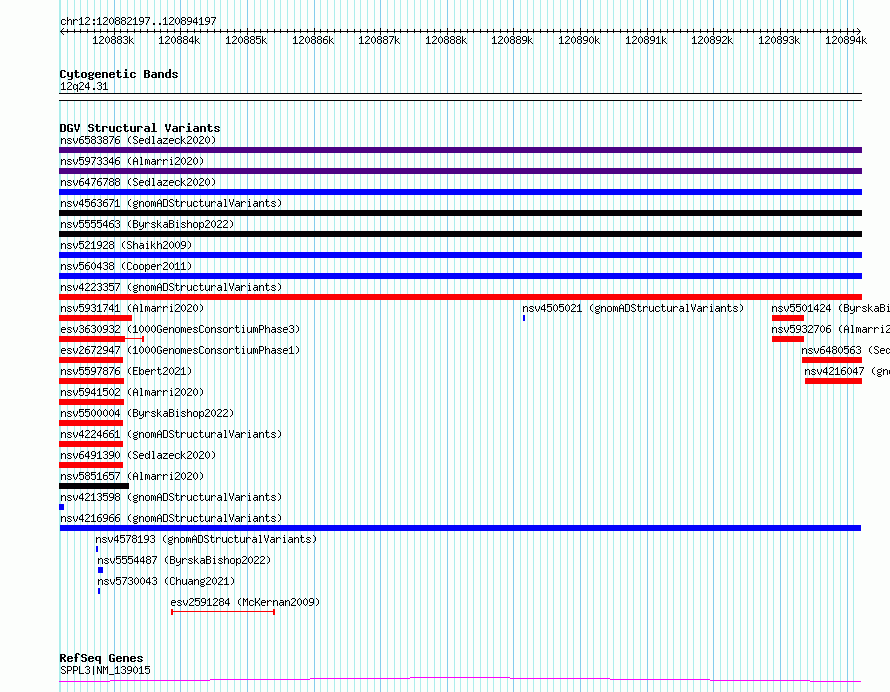Open variant nsv521928 (Shaikh2009)

126,245
